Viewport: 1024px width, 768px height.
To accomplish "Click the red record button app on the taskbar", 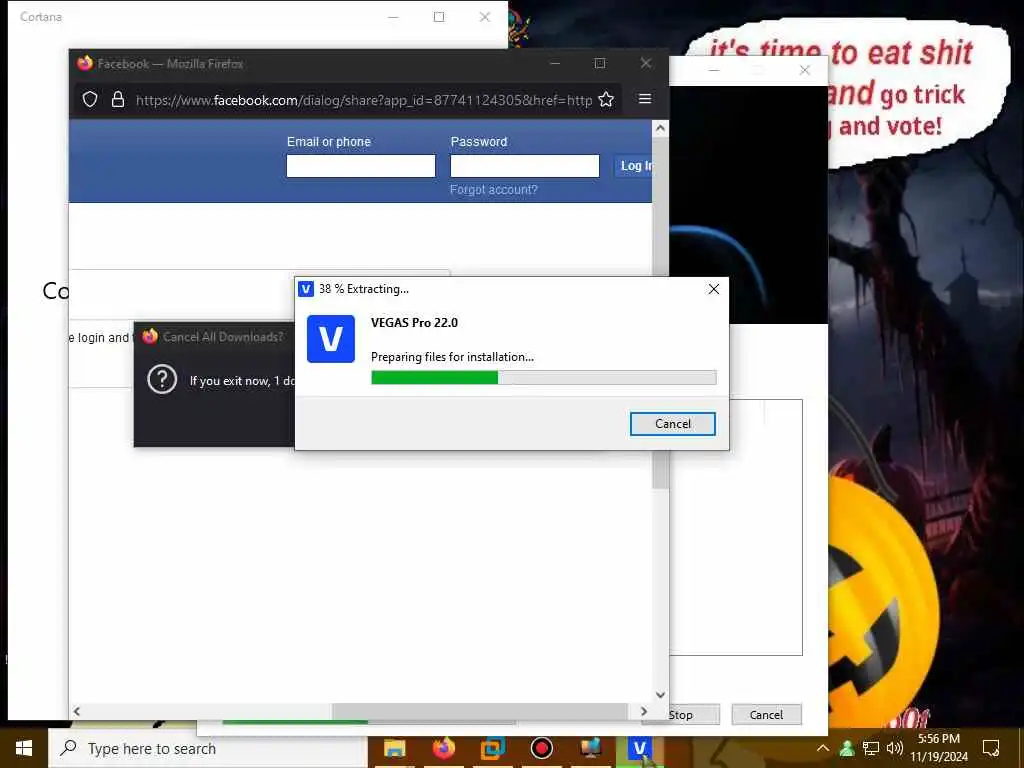I will point(541,748).
